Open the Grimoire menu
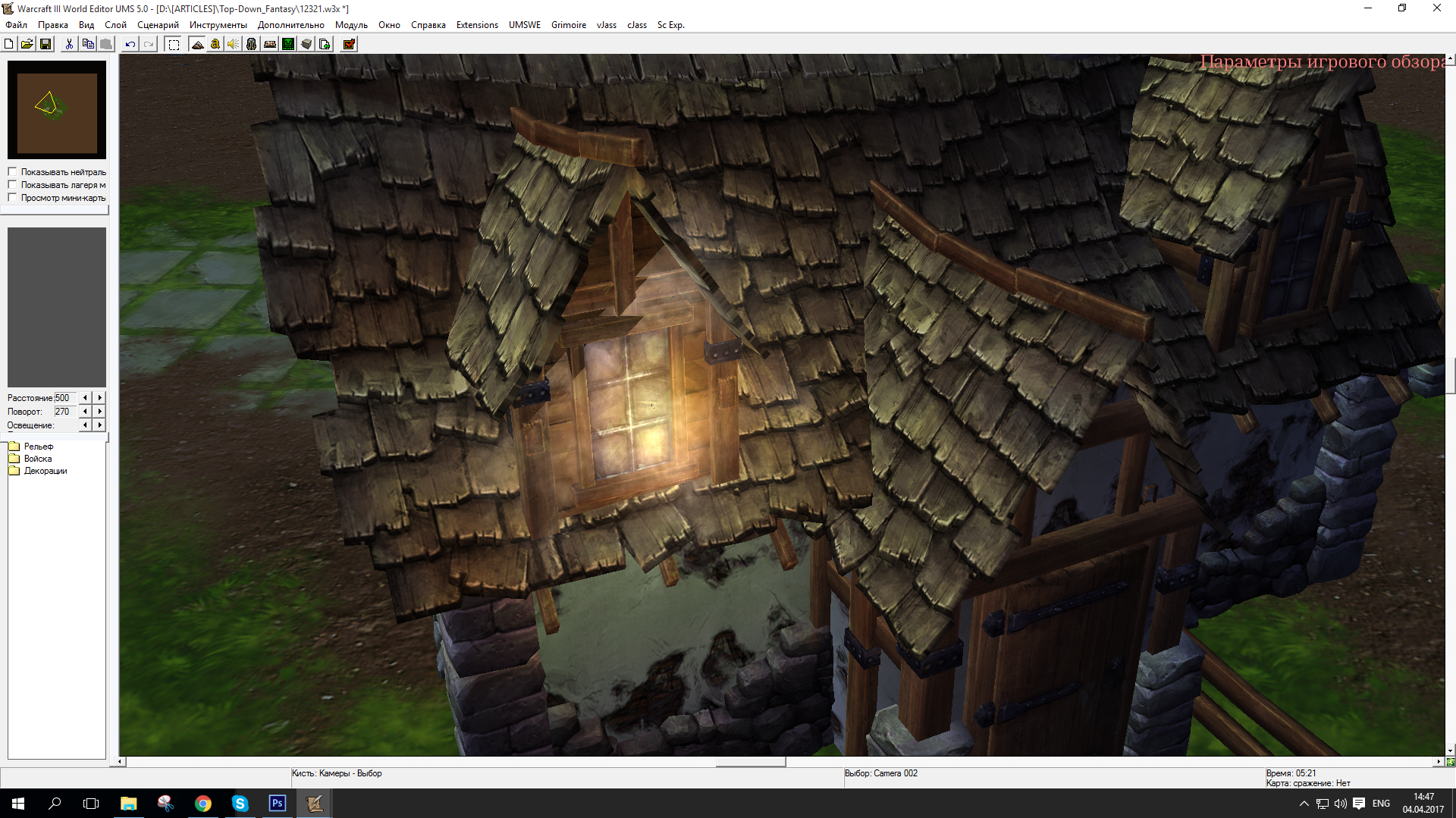Viewport: 1456px width, 818px height. click(569, 25)
